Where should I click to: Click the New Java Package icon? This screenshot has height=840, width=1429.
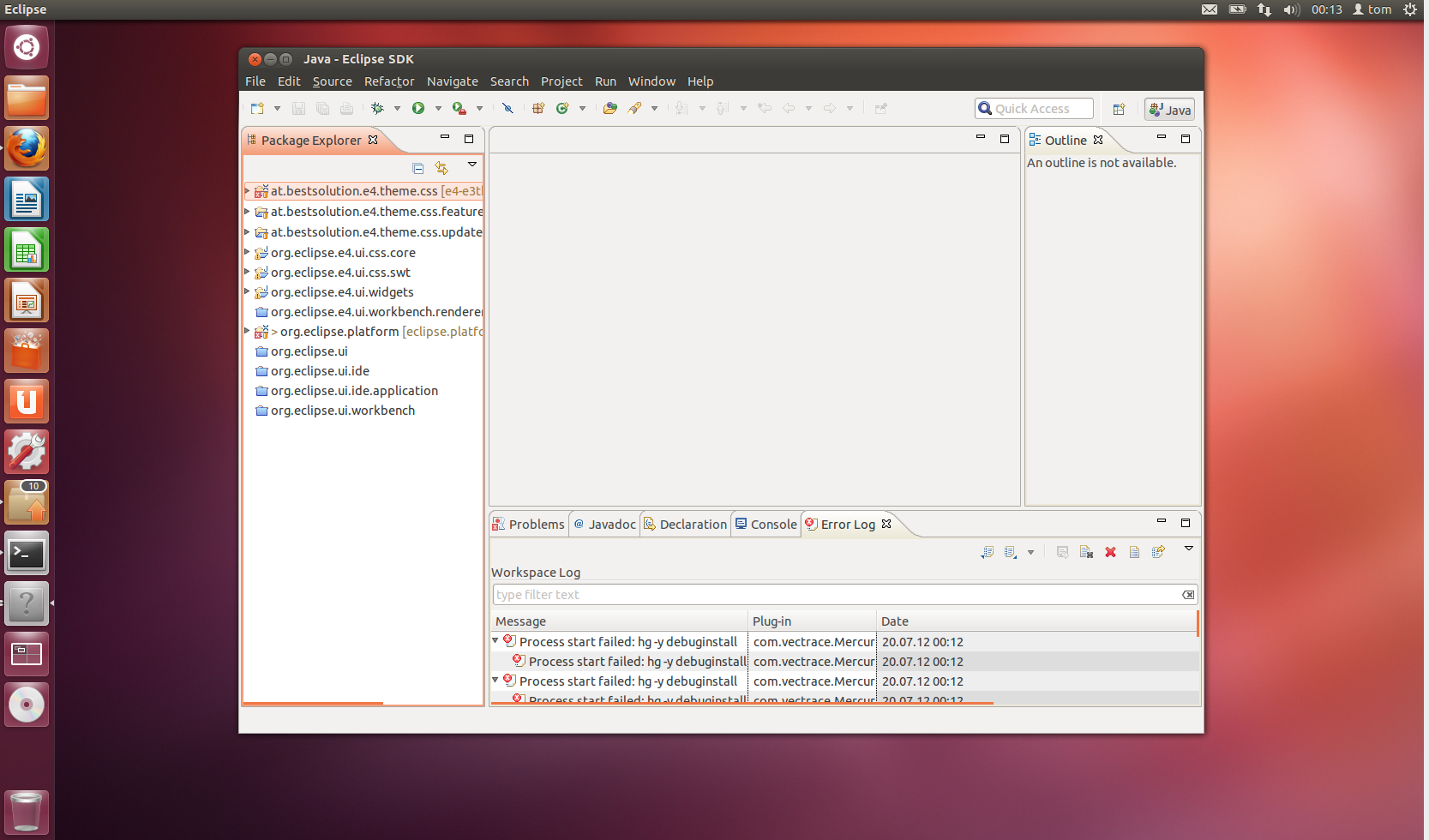coord(538,108)
